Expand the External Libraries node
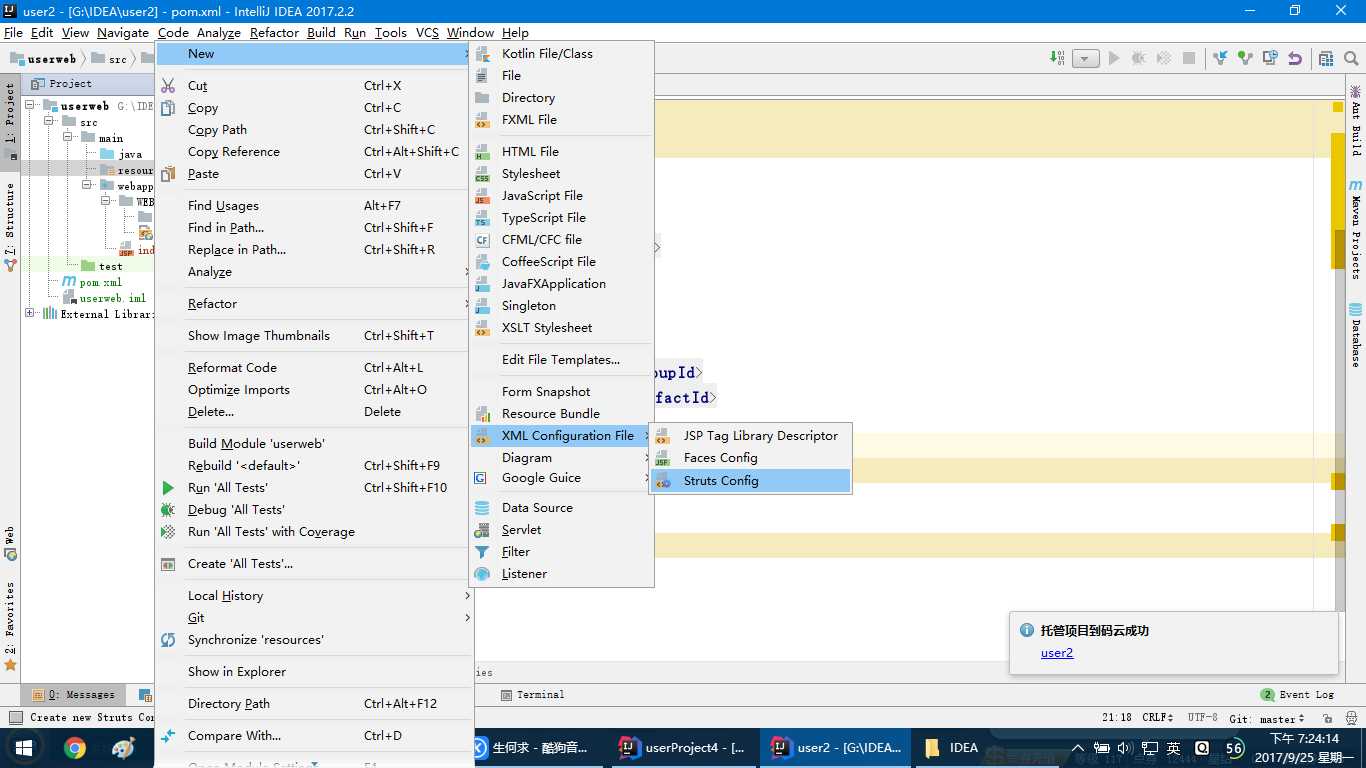 [x=30, y=313]
